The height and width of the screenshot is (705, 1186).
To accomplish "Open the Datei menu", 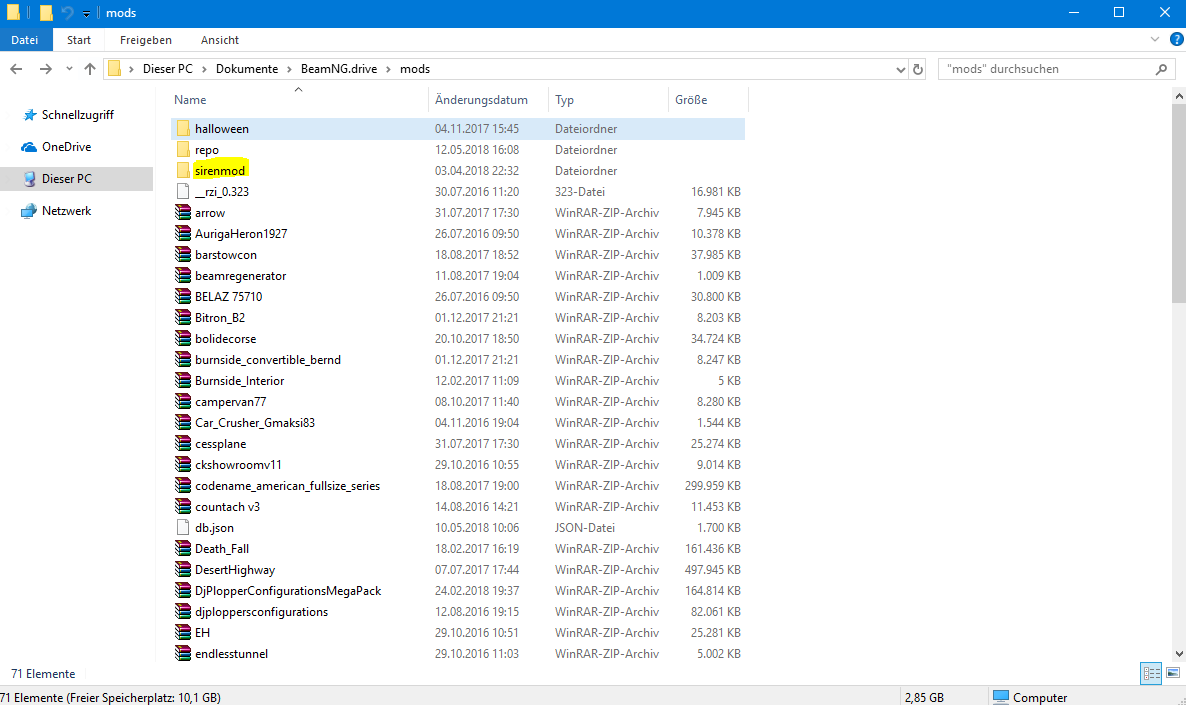I will click(25, 40).
